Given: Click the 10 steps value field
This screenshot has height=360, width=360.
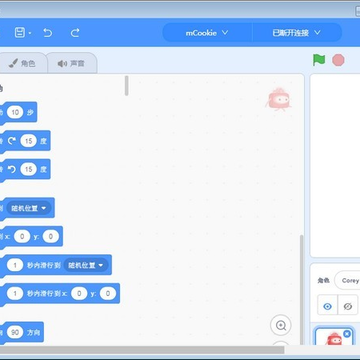Looking at the screenshot, I should point(15,112).
